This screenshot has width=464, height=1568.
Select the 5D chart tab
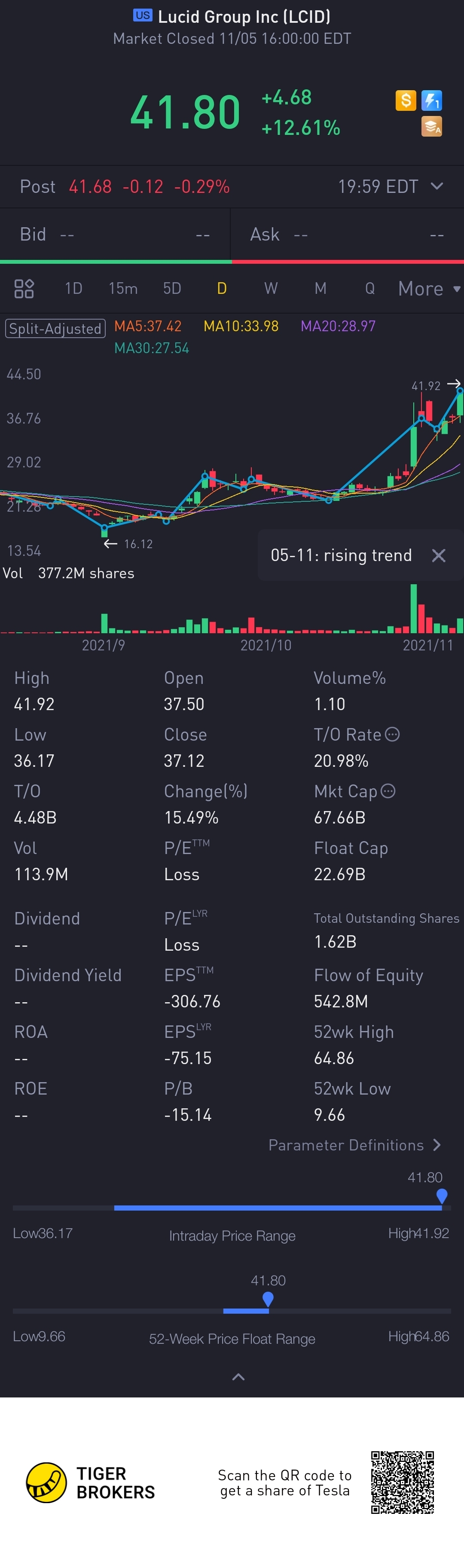tap(172, 289)
